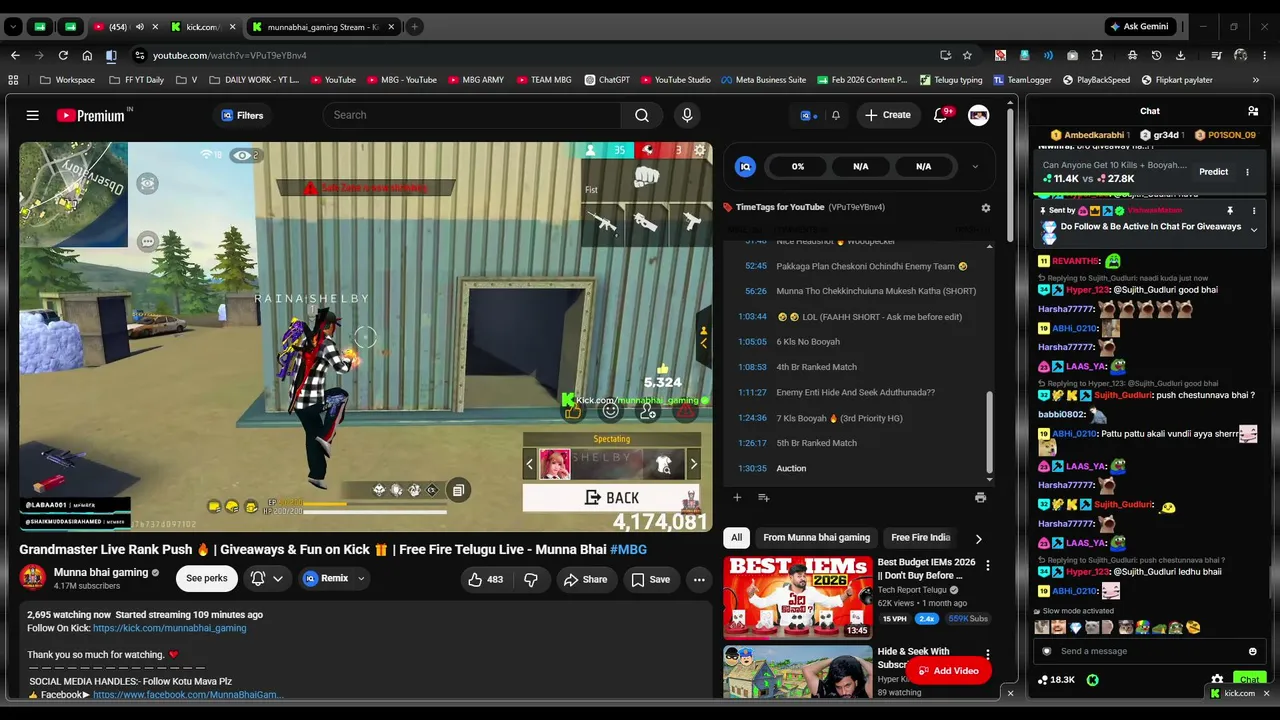1280x720 pixels.
Task: Switch to the kick.com browser tab
Action: coord(202,27)
